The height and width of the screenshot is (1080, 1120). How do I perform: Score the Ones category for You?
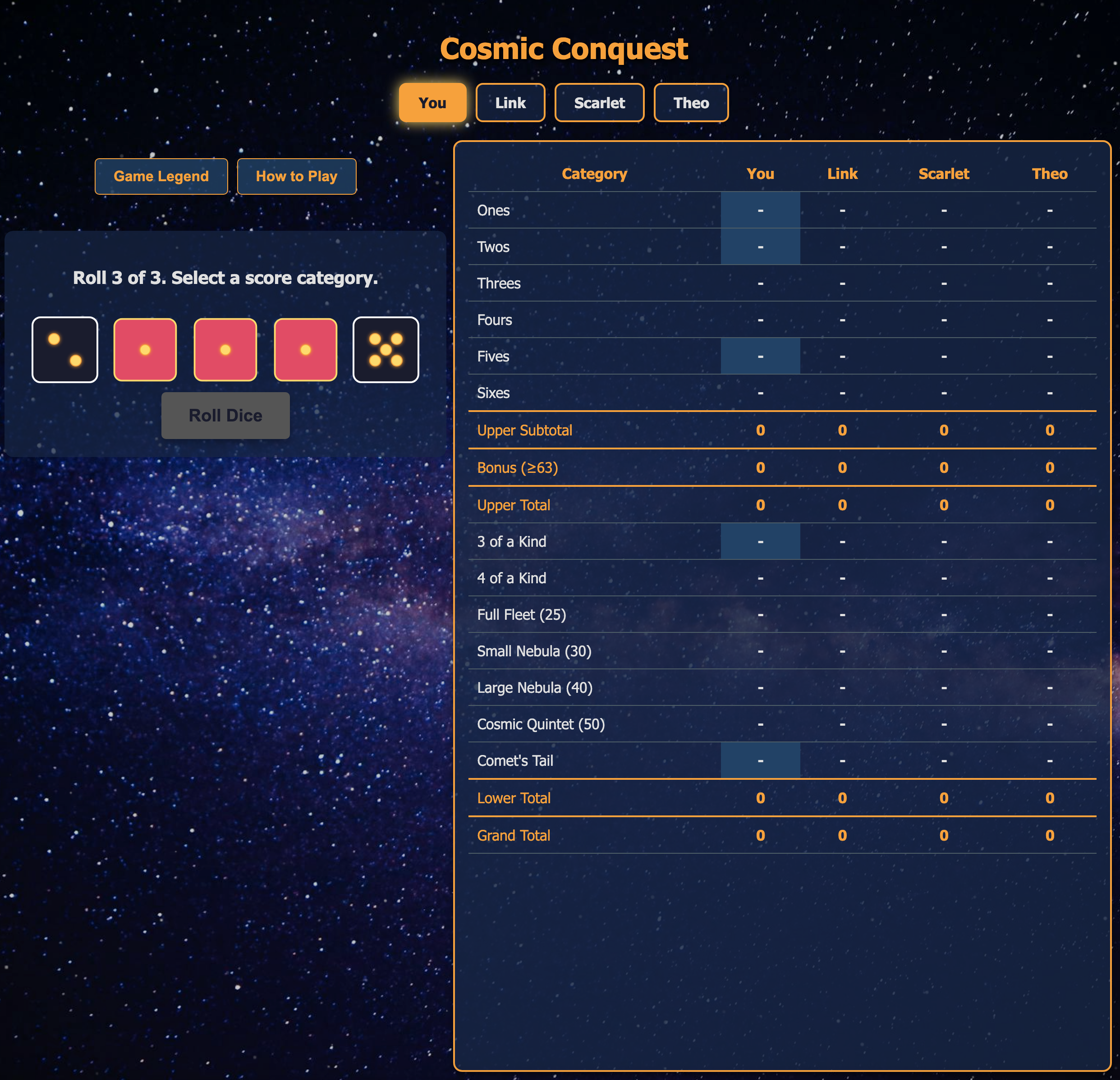pos(761,210)
